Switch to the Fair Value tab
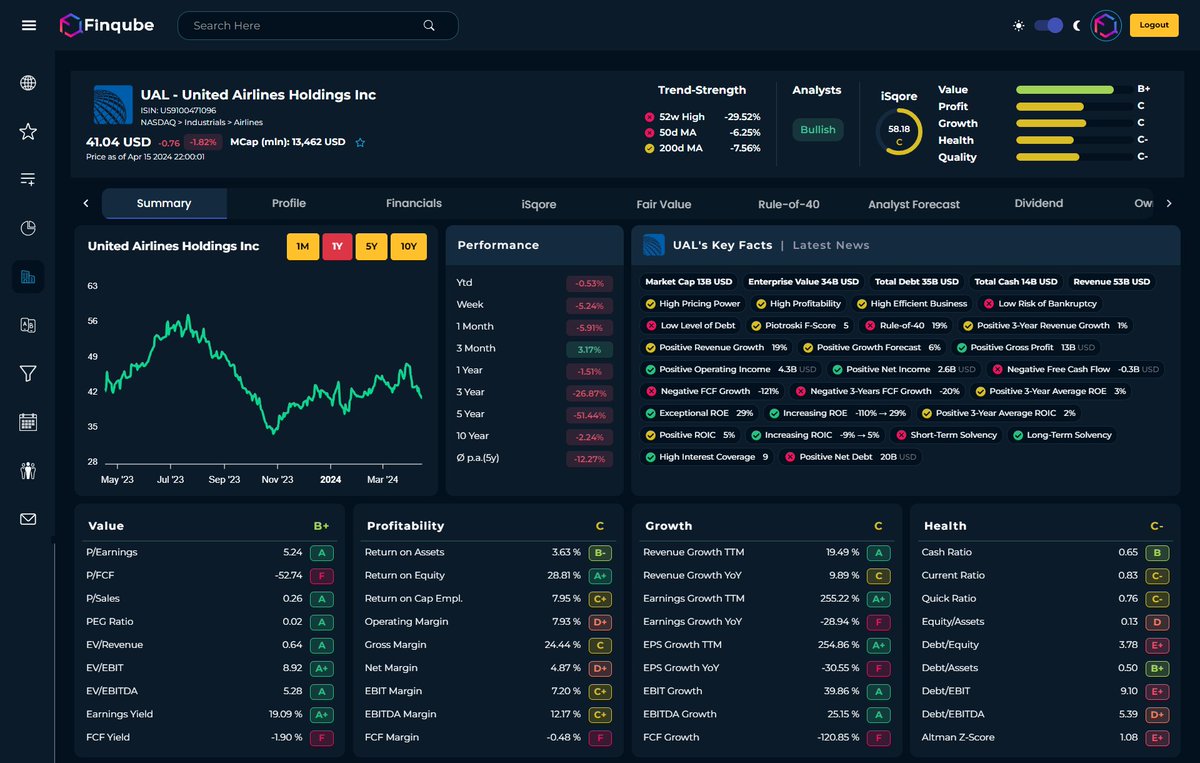The width and height of the screenshot is (1200, 763). click(664, 204)
